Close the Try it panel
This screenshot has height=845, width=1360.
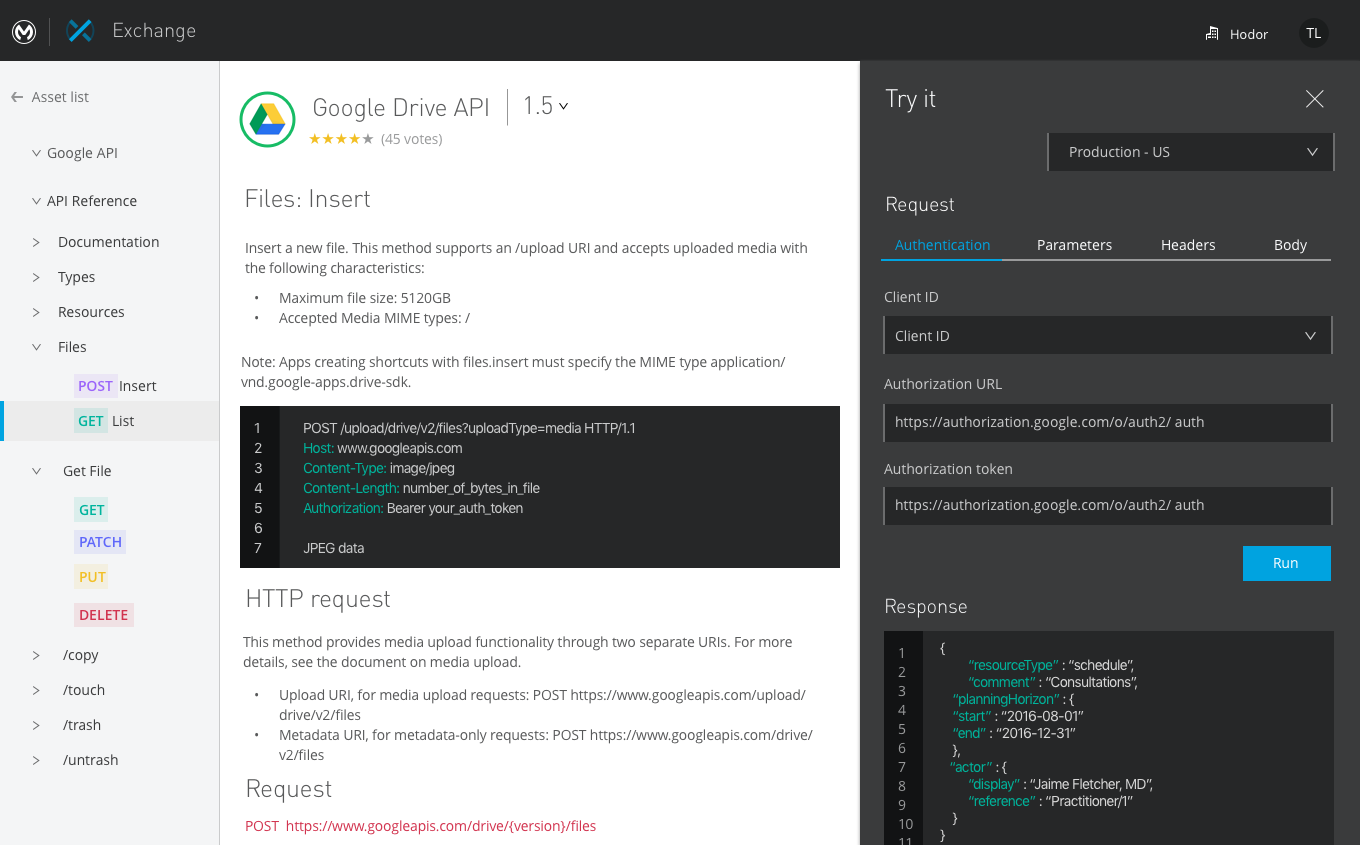click(1314, 98)
